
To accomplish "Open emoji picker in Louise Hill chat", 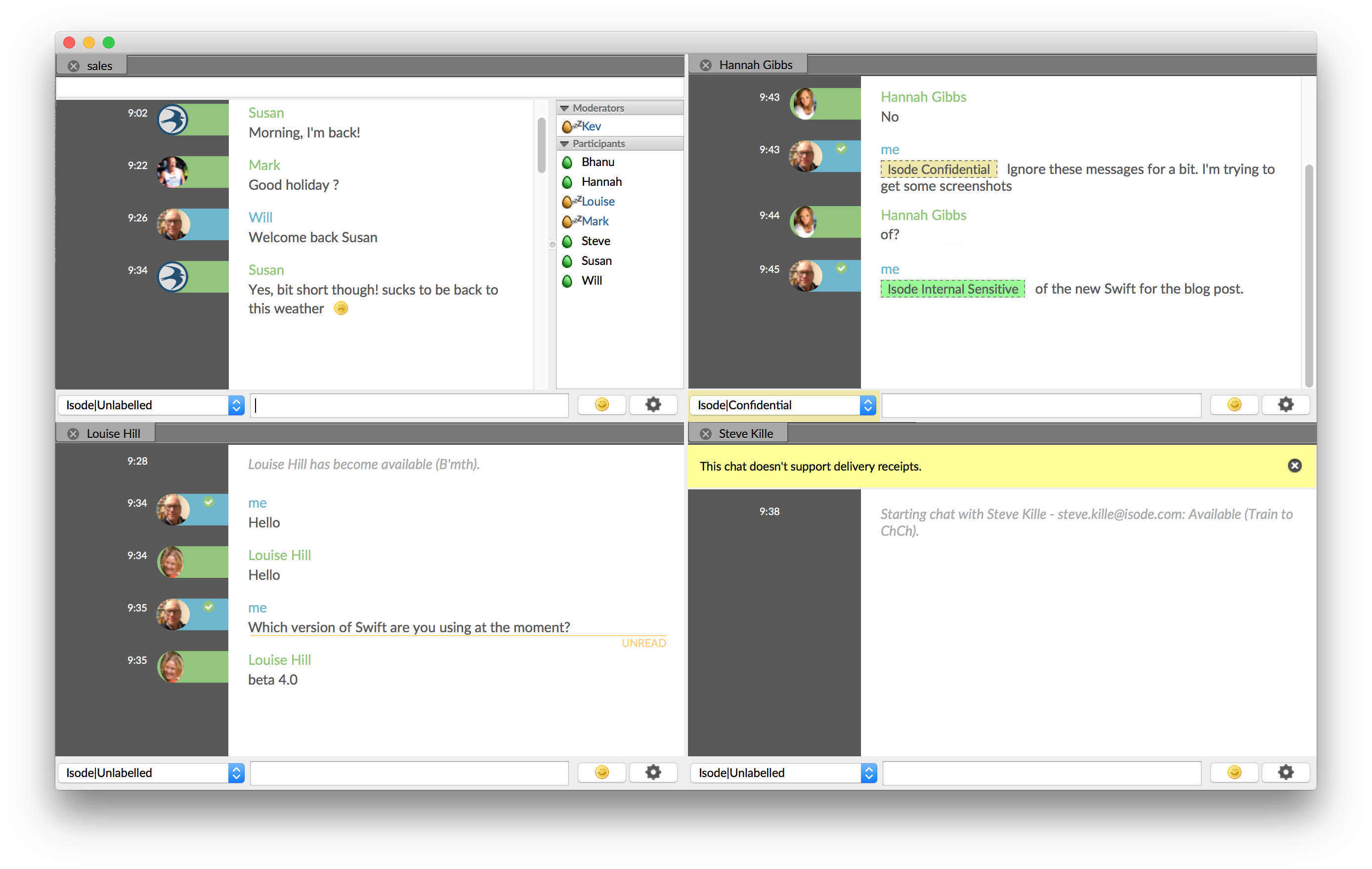I will (x=601, y=772).
